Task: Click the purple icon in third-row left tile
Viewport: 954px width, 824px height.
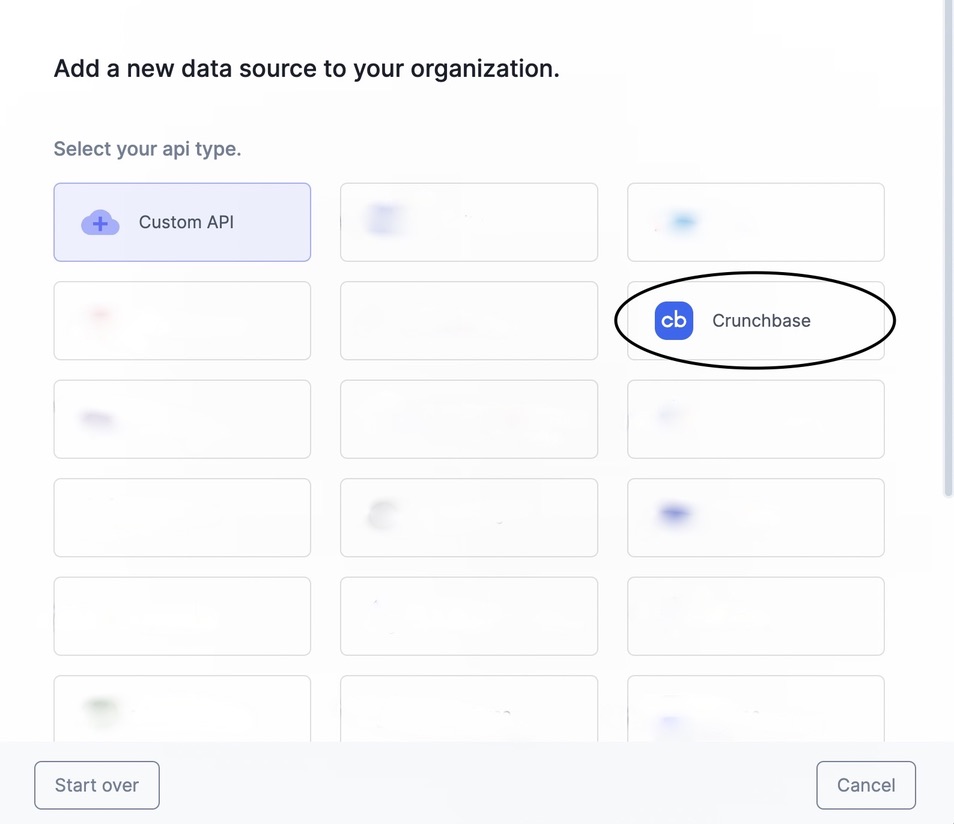Action: pyautogui.click(x=95, y=417)
